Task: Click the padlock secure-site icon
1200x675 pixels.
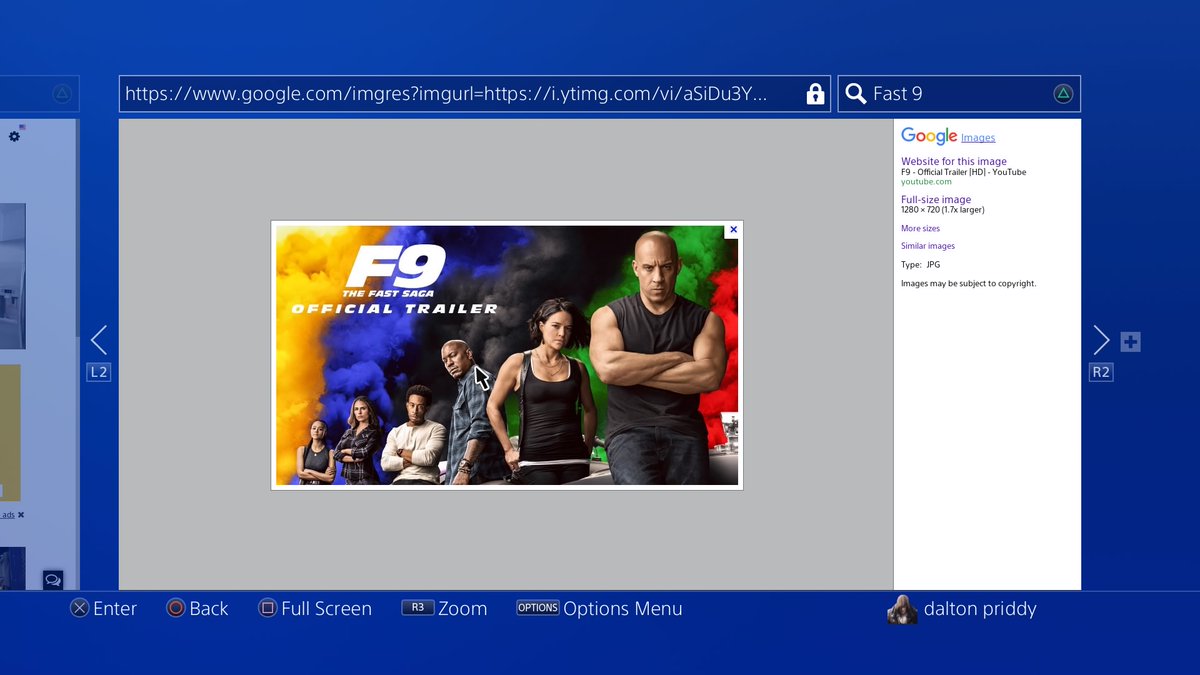Action: tap(815, 94)
